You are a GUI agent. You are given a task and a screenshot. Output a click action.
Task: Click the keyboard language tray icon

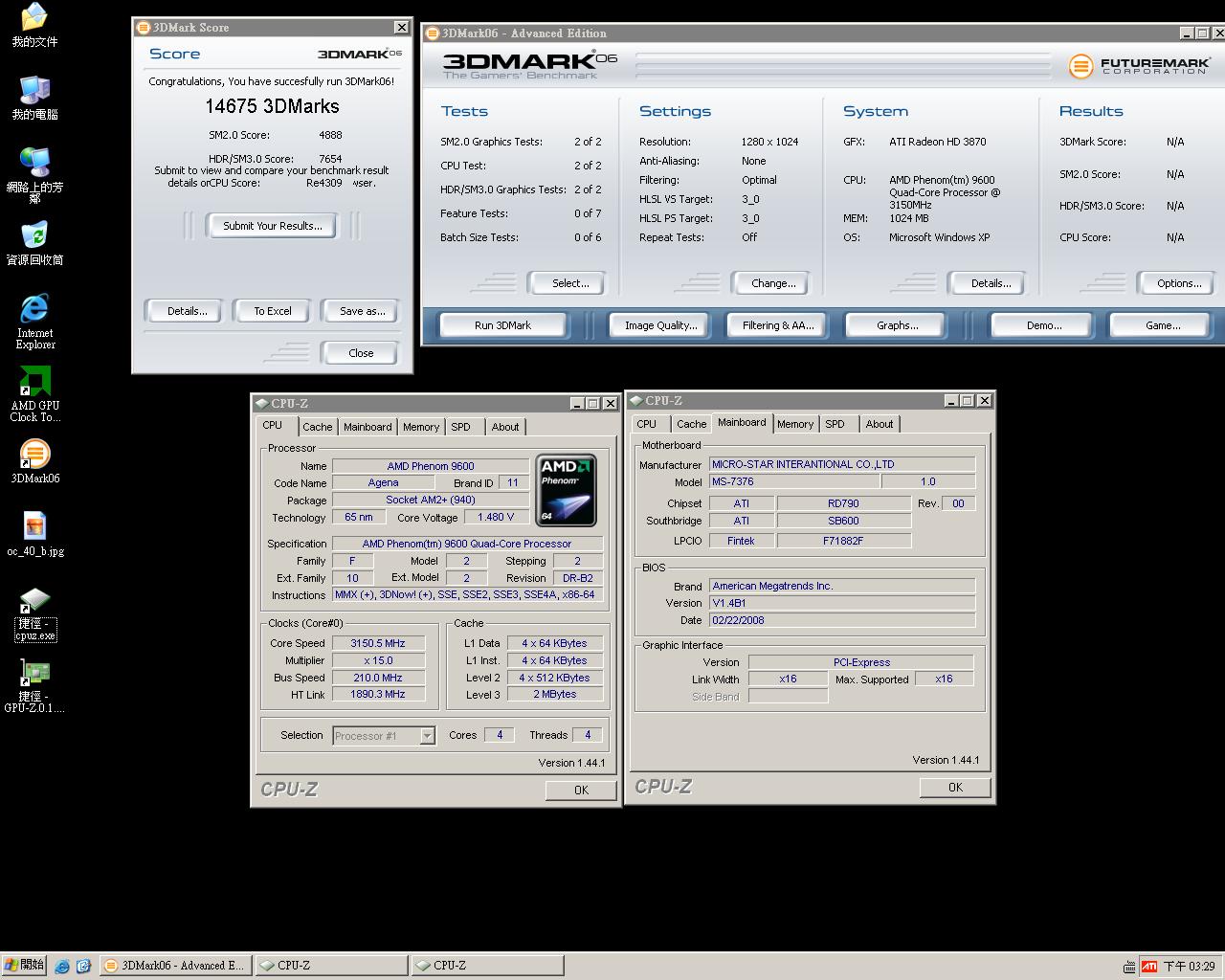pos(1129,967)
